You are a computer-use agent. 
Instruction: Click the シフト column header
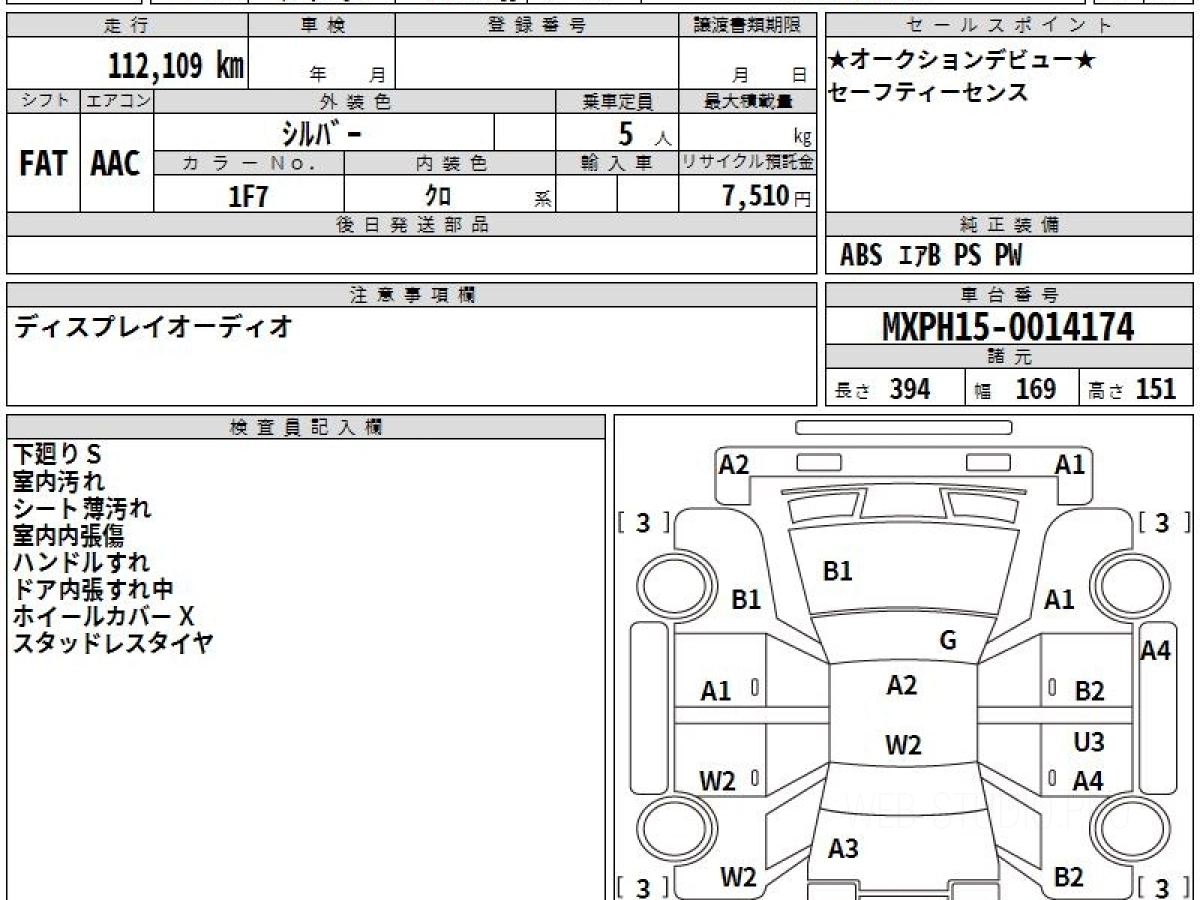pyautogui.click(x=43, y=101)
